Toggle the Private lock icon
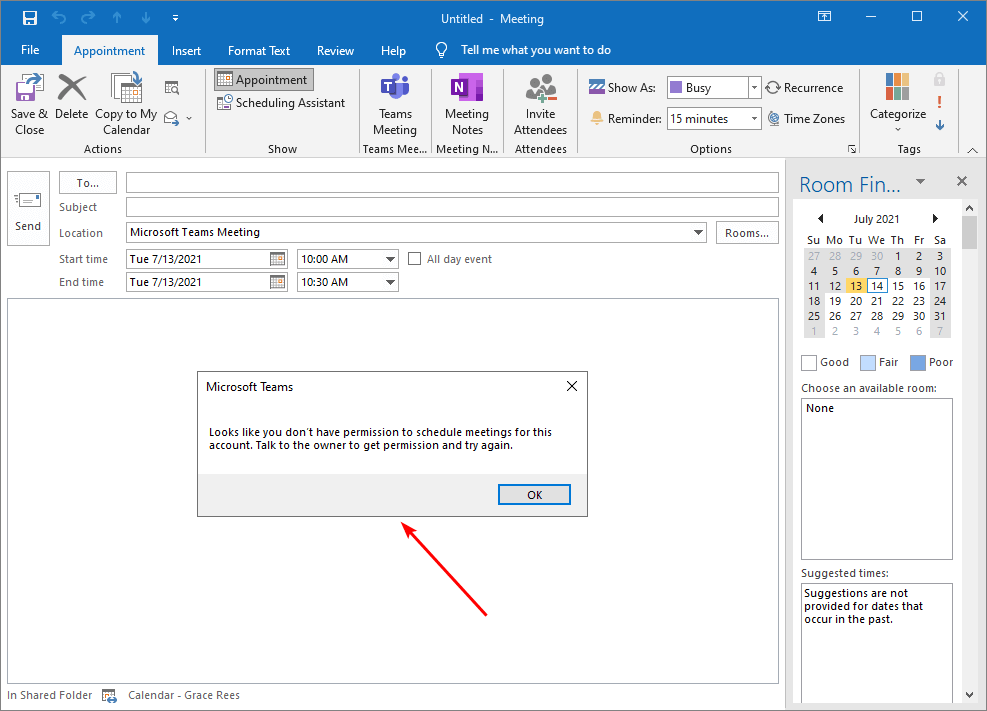The width and height of the screenshot is (987, 711). pos(939,79)
